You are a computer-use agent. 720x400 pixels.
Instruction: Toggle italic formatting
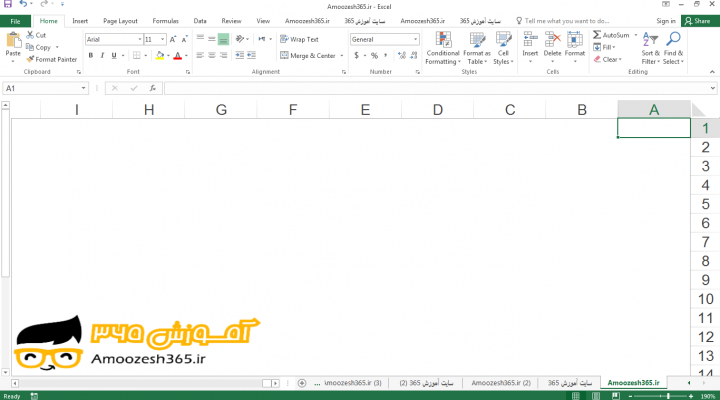click(102, 56)
